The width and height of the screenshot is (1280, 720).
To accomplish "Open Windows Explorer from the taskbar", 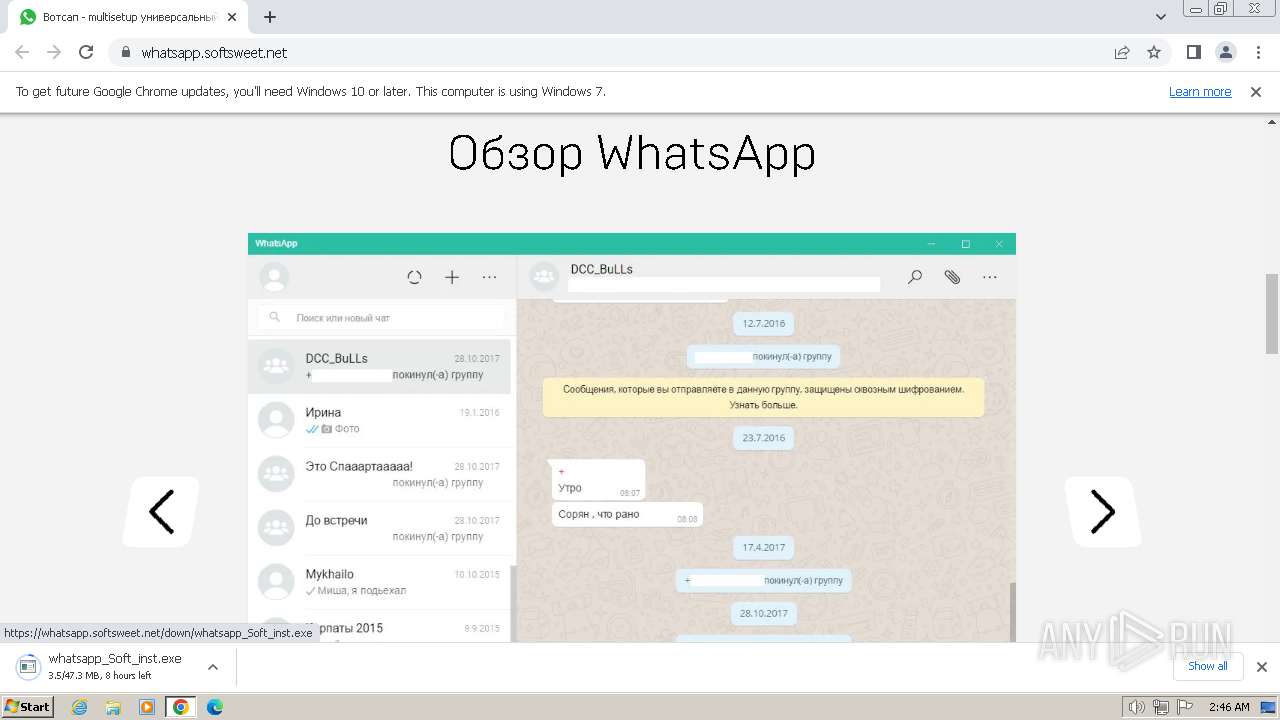I will click(x=113, y=707).
